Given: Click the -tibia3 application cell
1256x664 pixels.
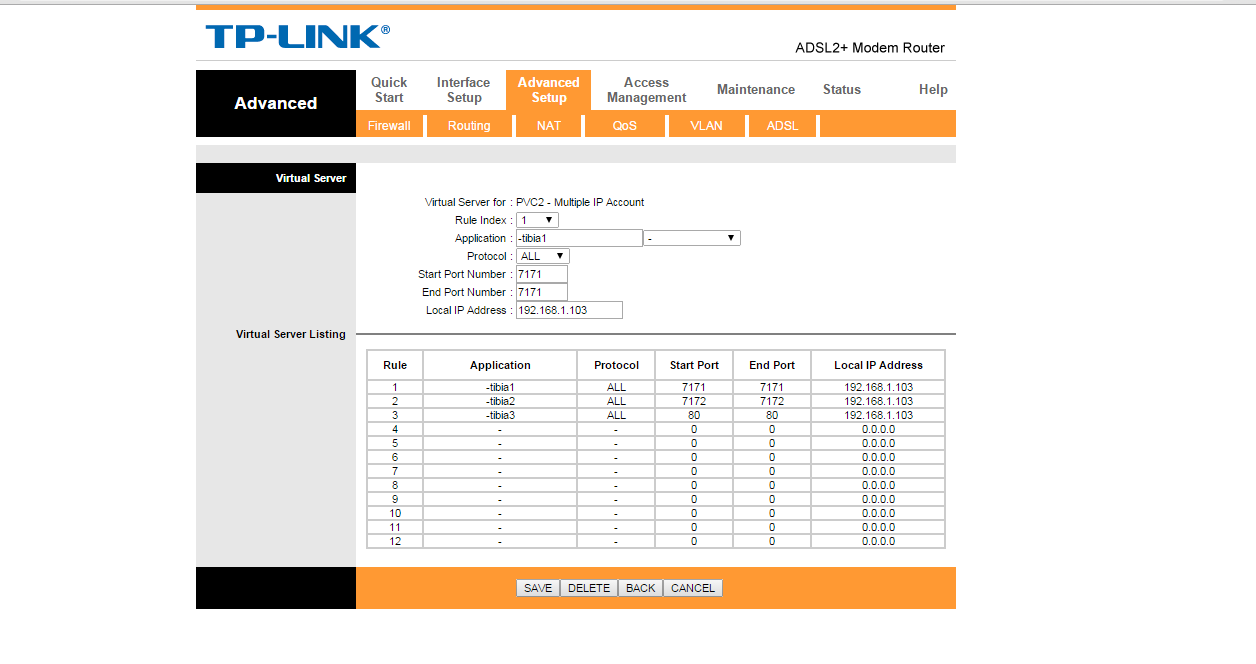Looking at the screenshot, I should coord(500,415).
